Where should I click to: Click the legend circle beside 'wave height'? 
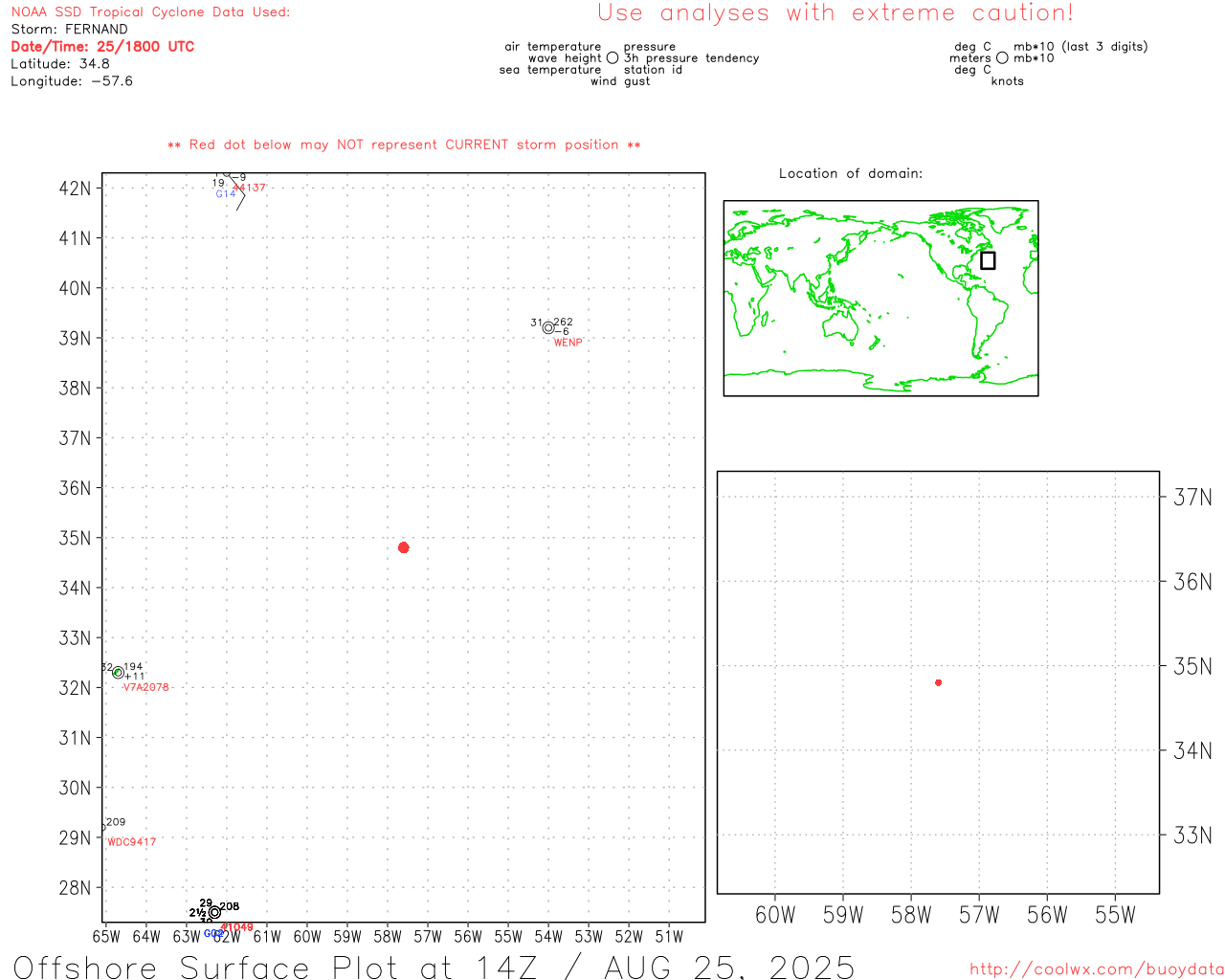pos(612,57)
